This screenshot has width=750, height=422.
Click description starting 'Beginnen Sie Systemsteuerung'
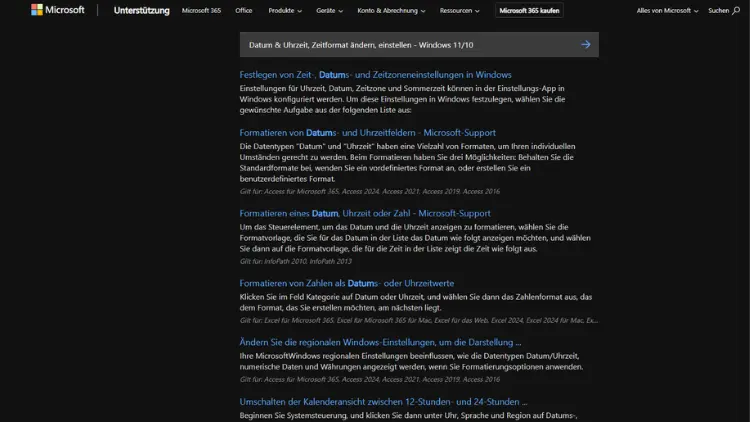tap(408, 415)
